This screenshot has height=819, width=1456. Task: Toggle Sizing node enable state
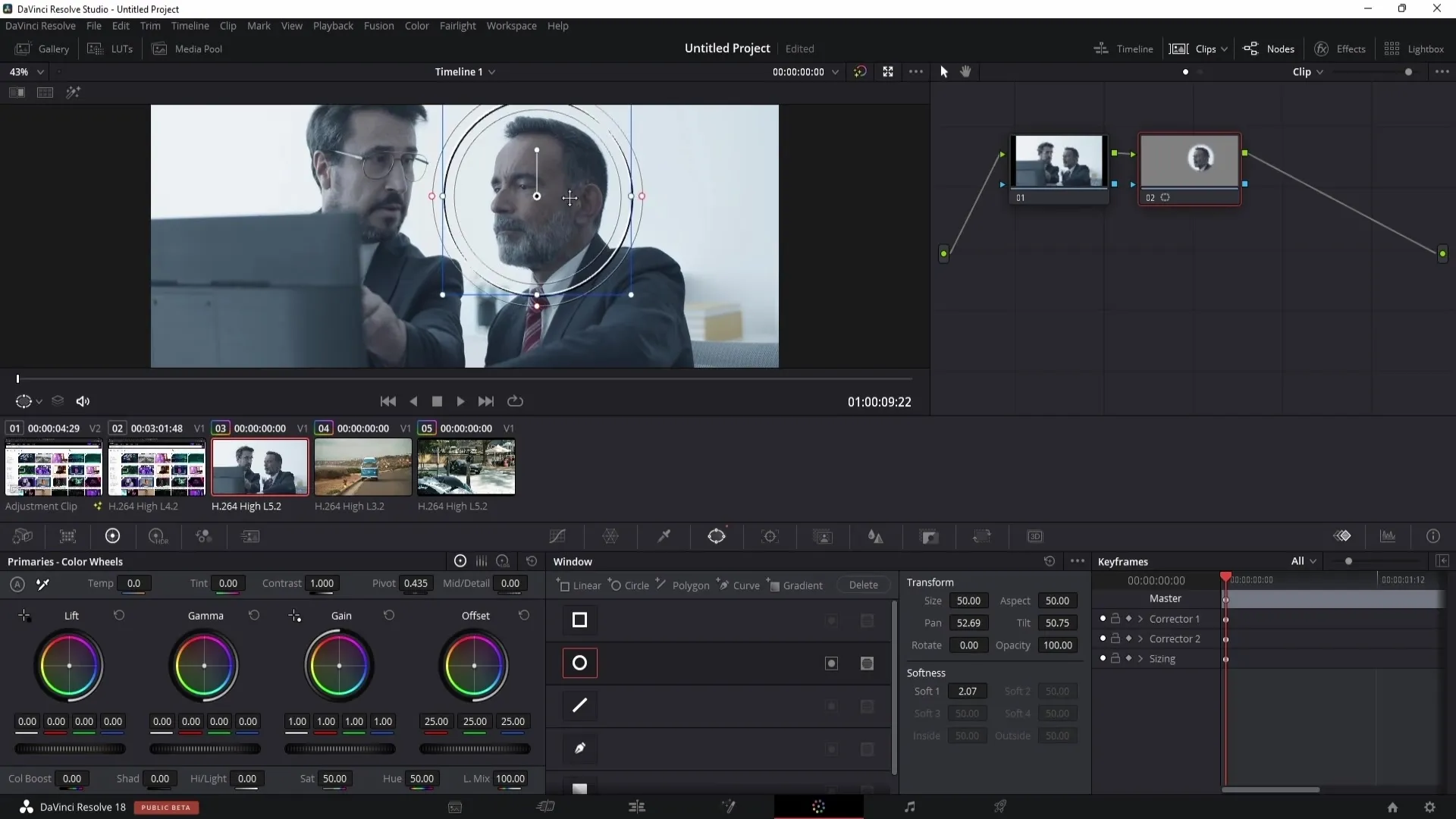click(x=1103, y=658)
